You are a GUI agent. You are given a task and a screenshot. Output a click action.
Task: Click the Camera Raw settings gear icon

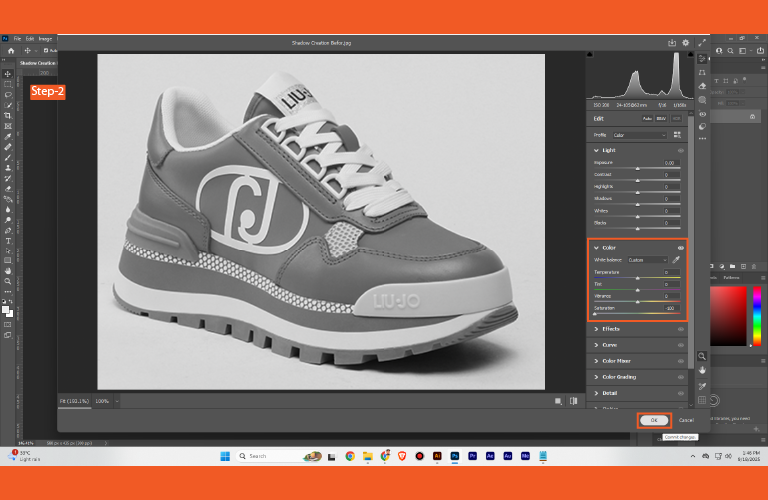687,43
